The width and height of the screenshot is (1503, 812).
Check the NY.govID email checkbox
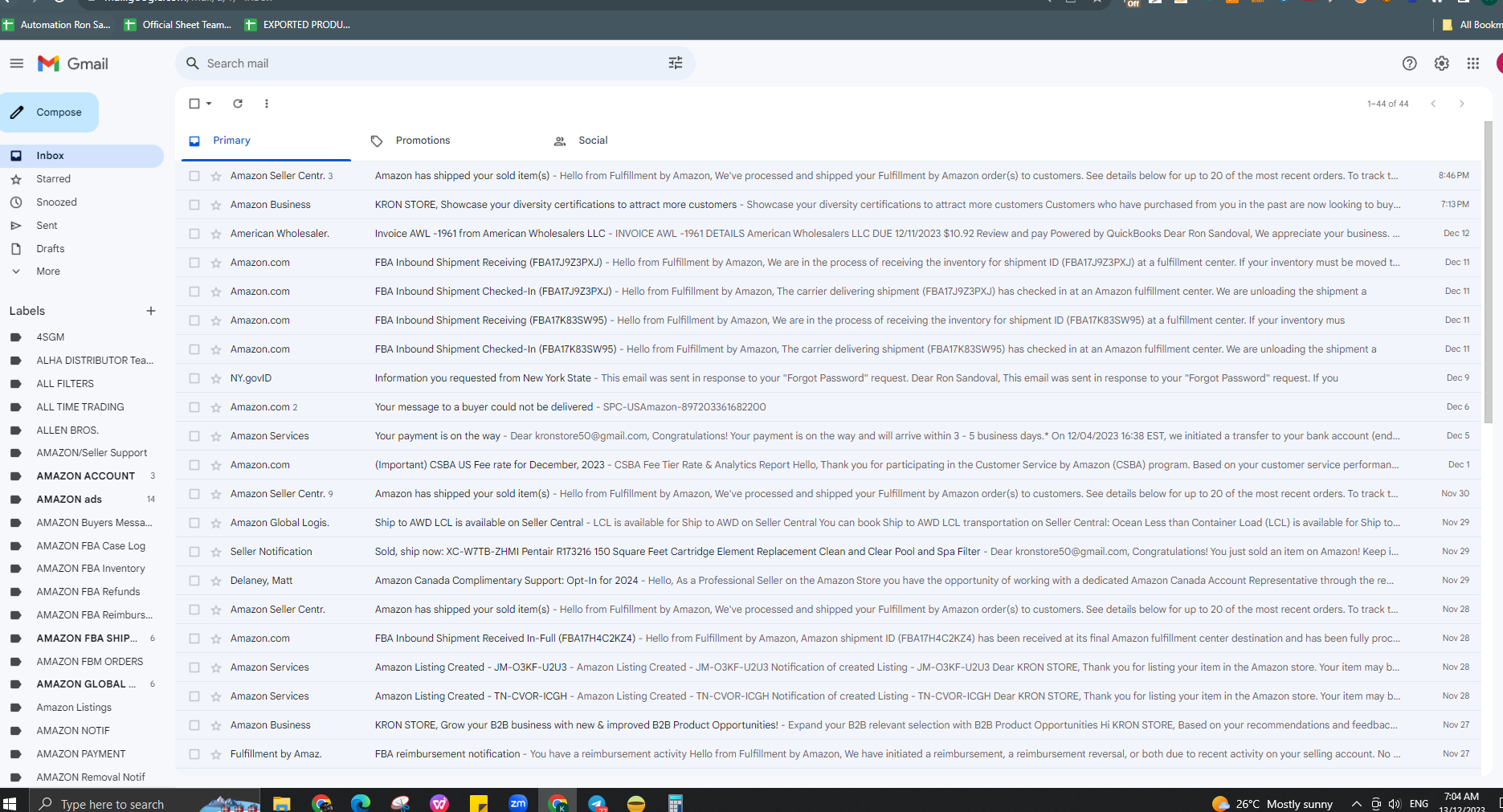(x=194, y=378)
